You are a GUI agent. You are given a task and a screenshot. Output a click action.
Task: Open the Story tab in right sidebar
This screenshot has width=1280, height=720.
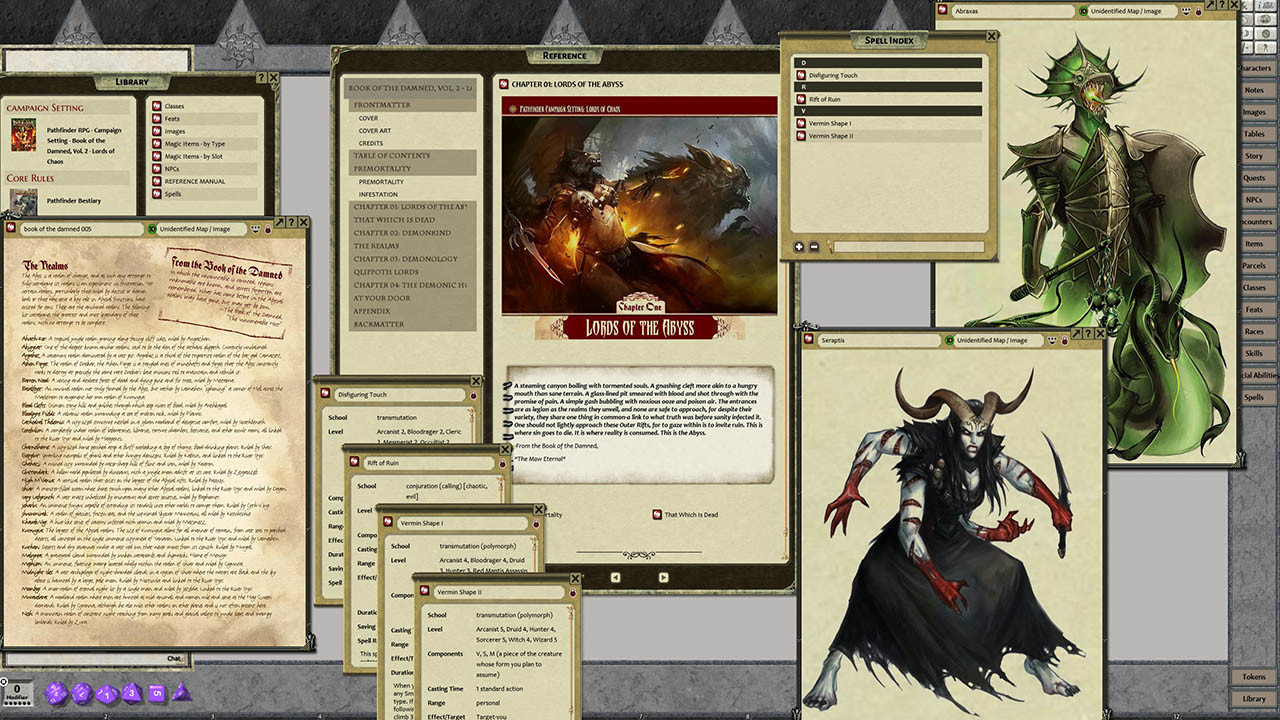coord(1253,156)
